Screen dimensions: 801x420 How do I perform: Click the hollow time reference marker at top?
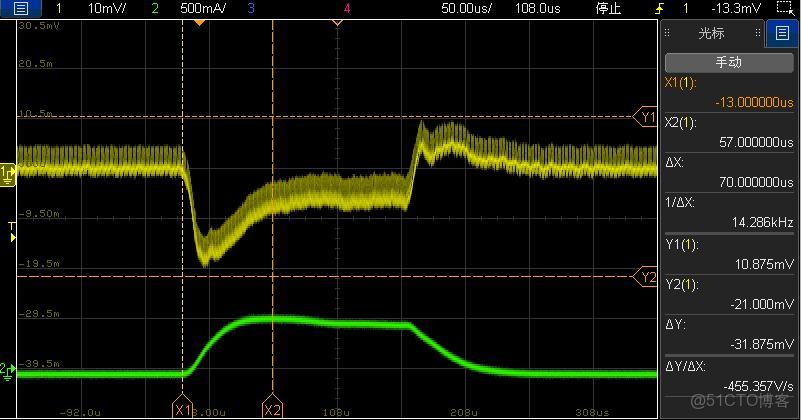click(337, 22)
